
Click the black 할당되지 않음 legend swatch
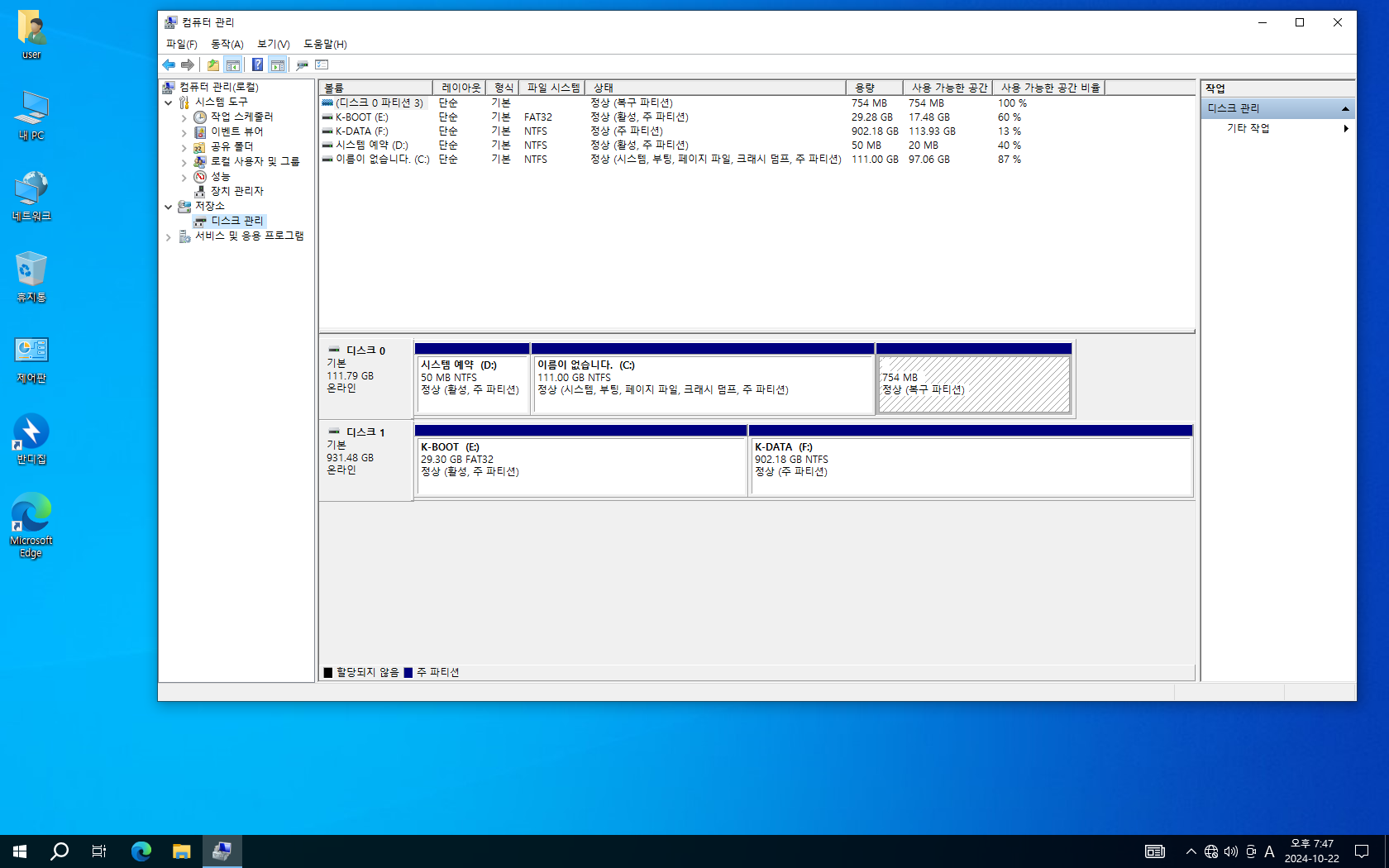pyautogui.click(x=328, y=673)
